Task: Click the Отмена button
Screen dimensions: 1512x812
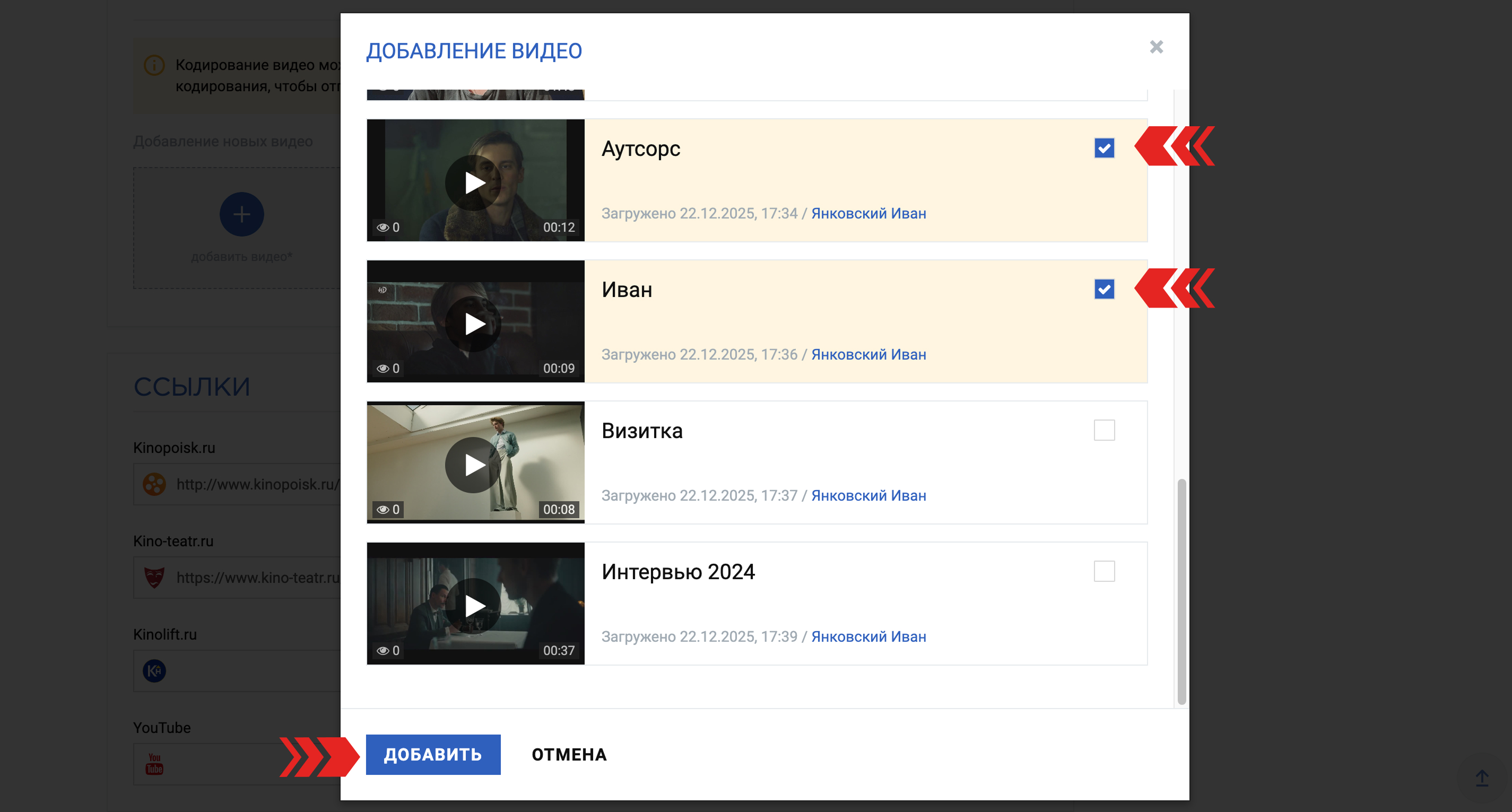Action: [569, 755]
